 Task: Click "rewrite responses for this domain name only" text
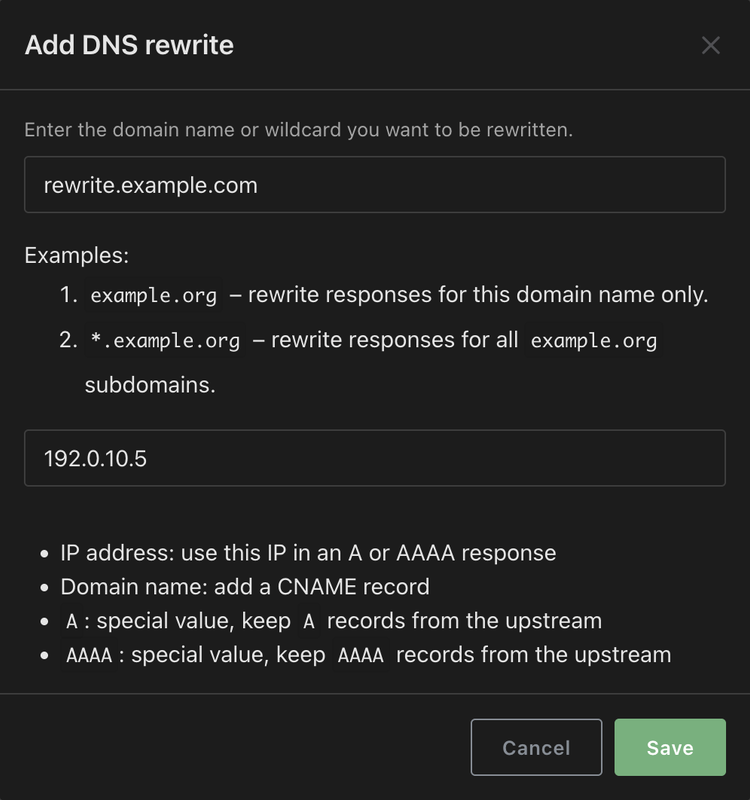[478, 296]
